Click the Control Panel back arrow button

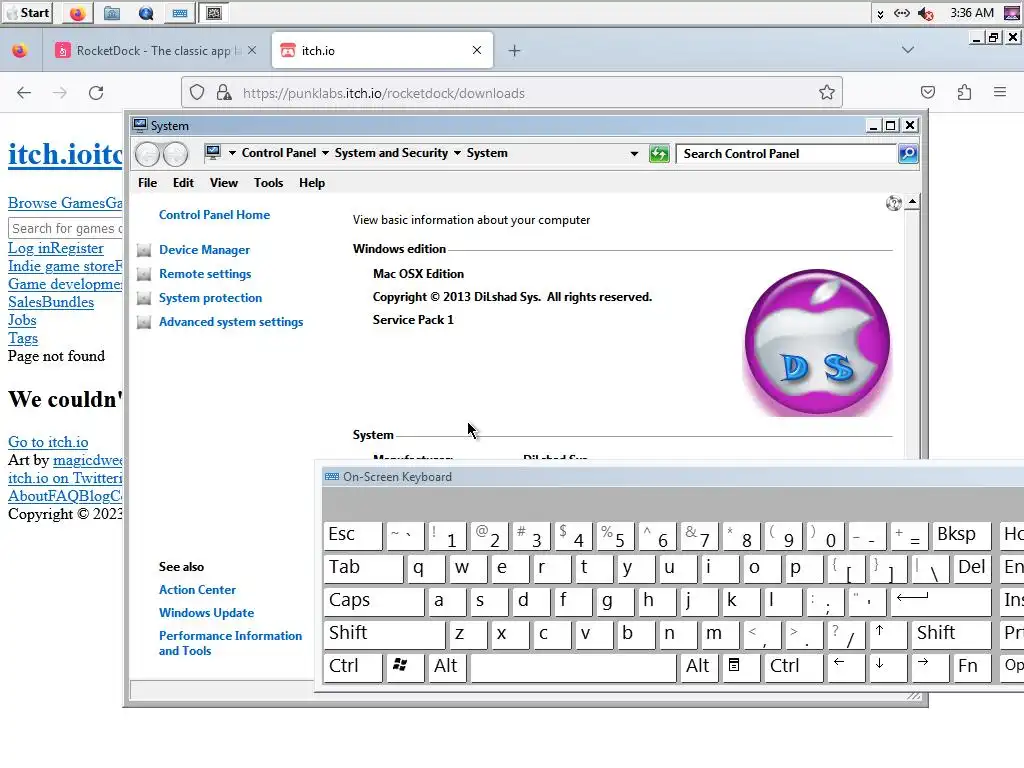coord(148,154)
